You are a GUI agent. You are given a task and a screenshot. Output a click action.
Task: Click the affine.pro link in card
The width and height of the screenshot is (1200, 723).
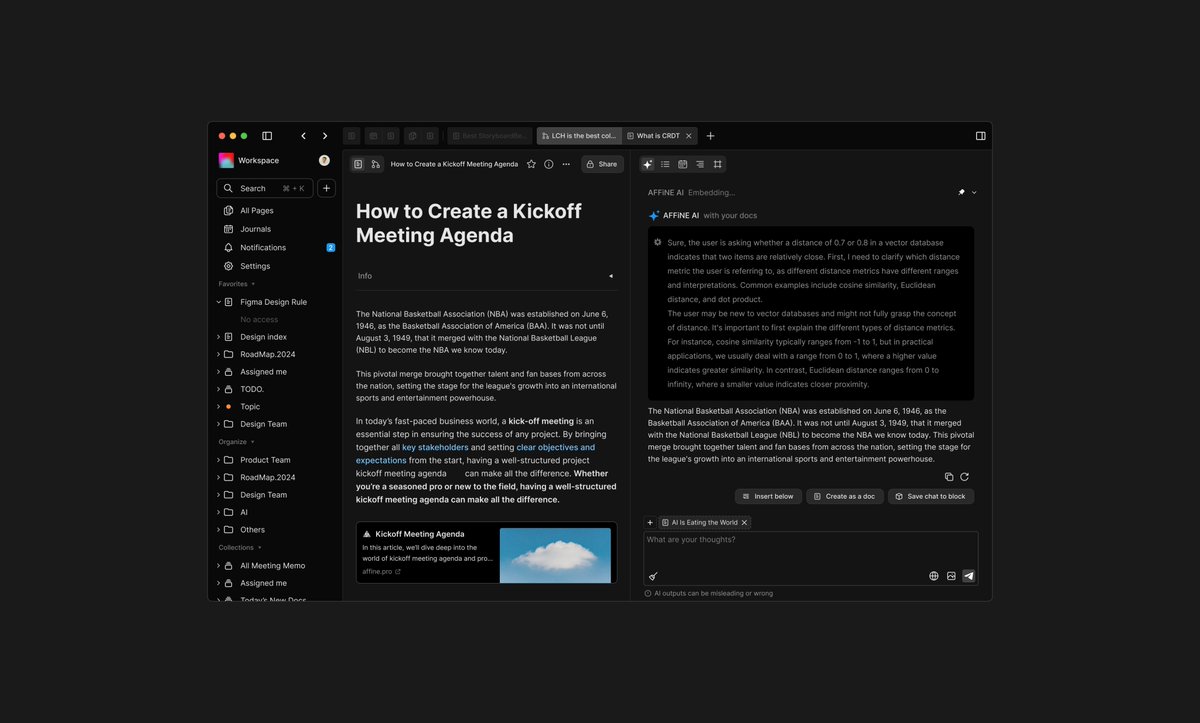coord(381,572)
